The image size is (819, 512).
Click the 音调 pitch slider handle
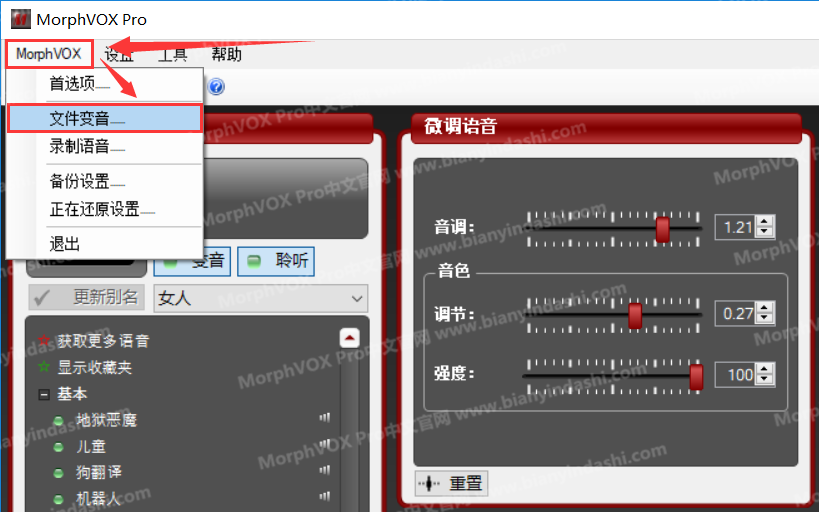(662, 229)
